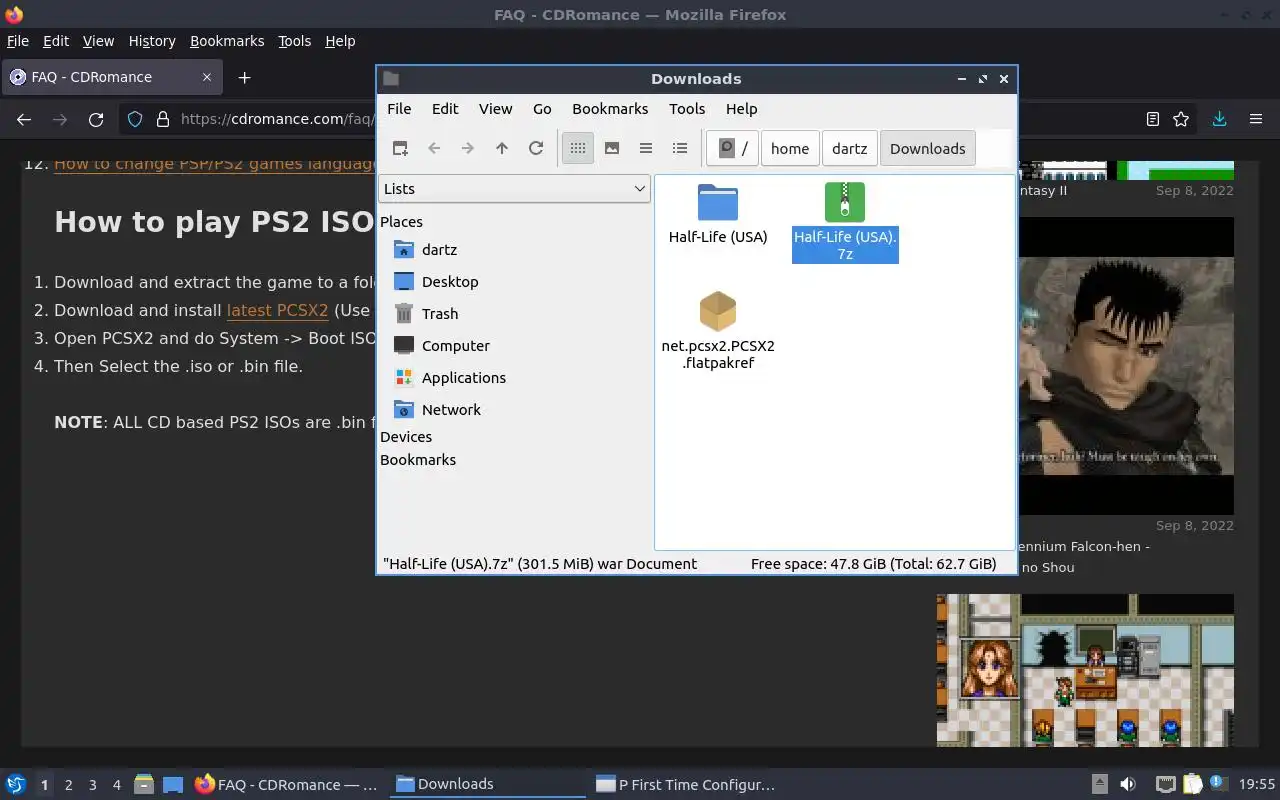Go to parent folder with up arrow
This screenshot has width=1280, height=800.
pos(502,148)
